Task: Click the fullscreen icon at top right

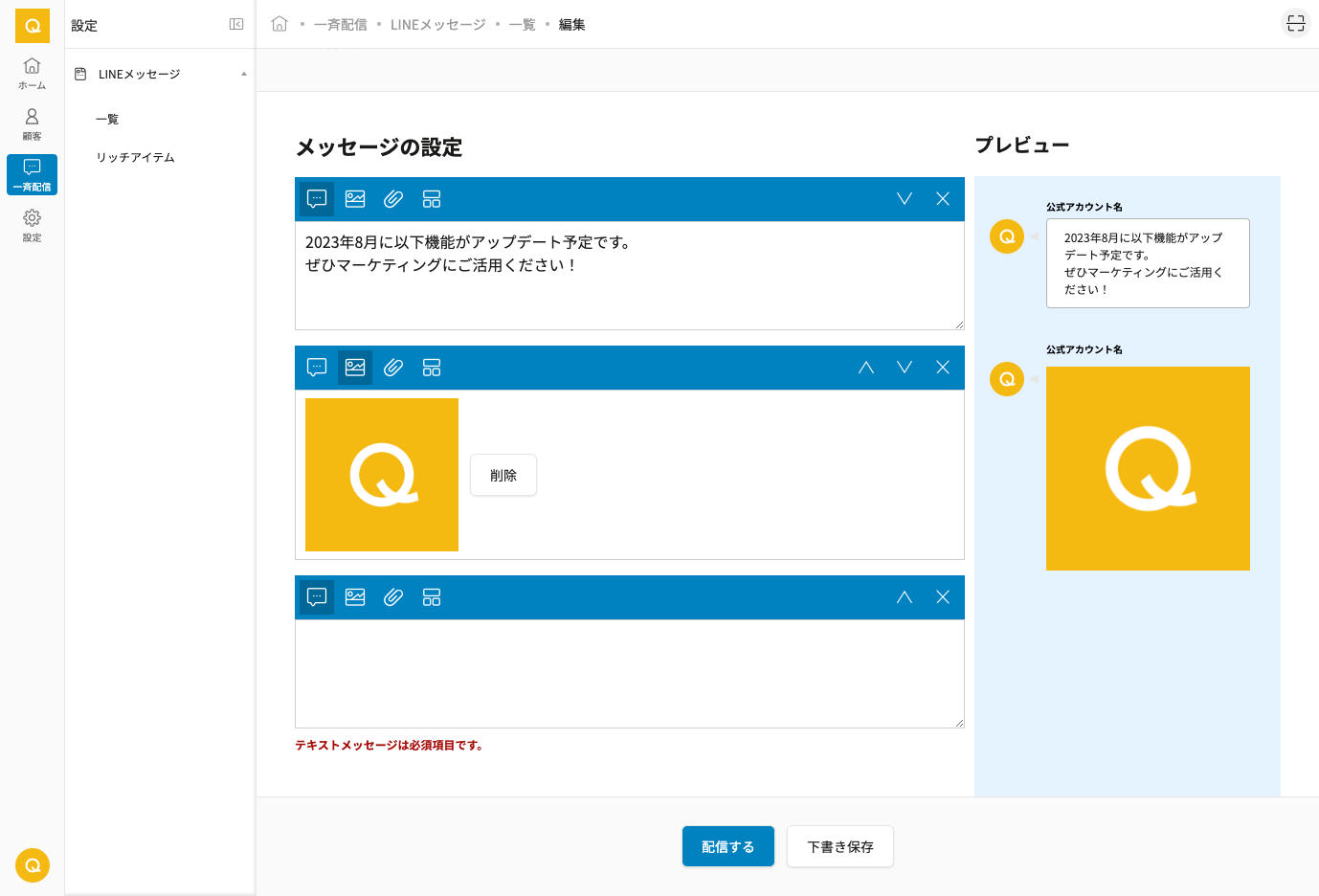Action: (x=1295, y=24)
